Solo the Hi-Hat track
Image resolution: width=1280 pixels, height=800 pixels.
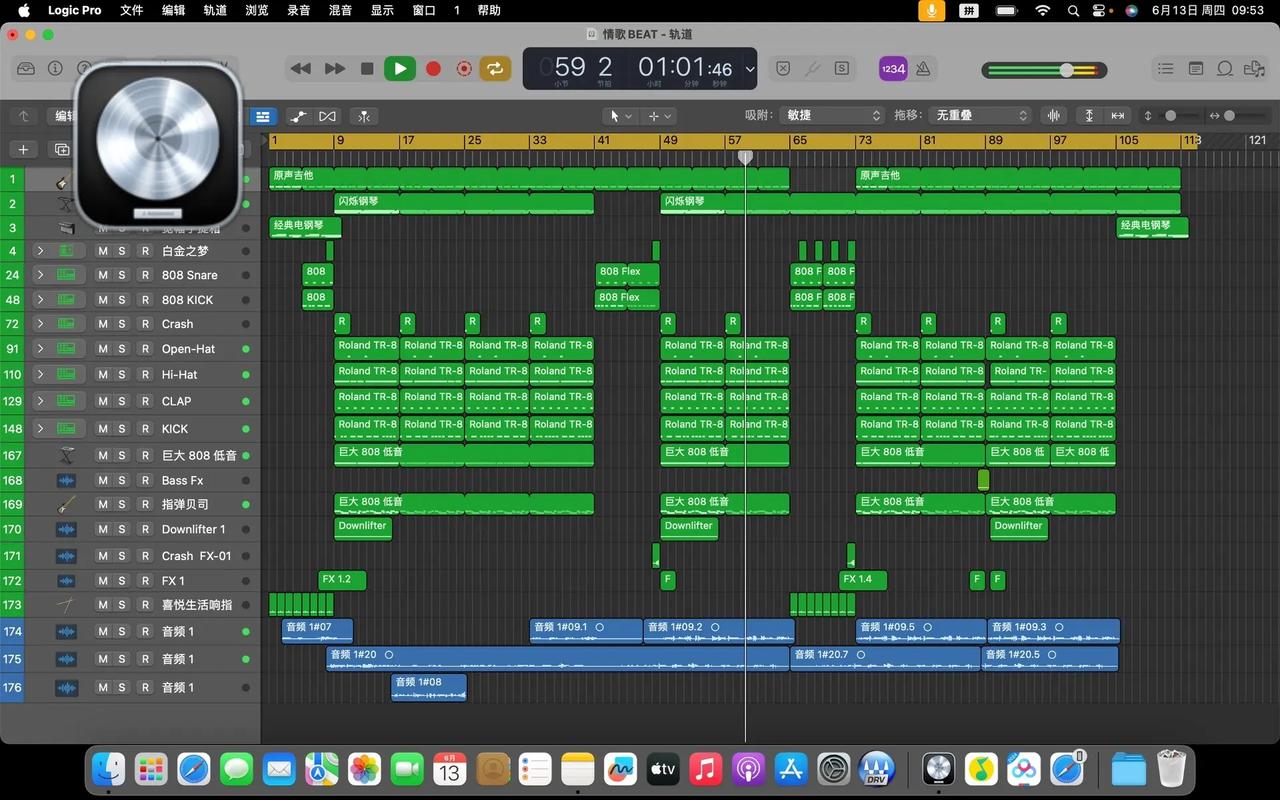[x=122, y=375]
